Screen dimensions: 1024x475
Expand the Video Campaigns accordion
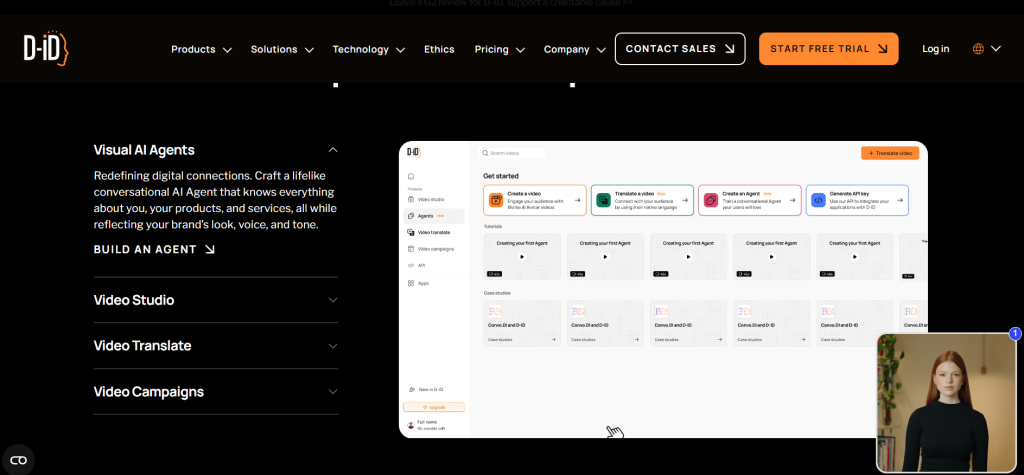tap(333, 392)
